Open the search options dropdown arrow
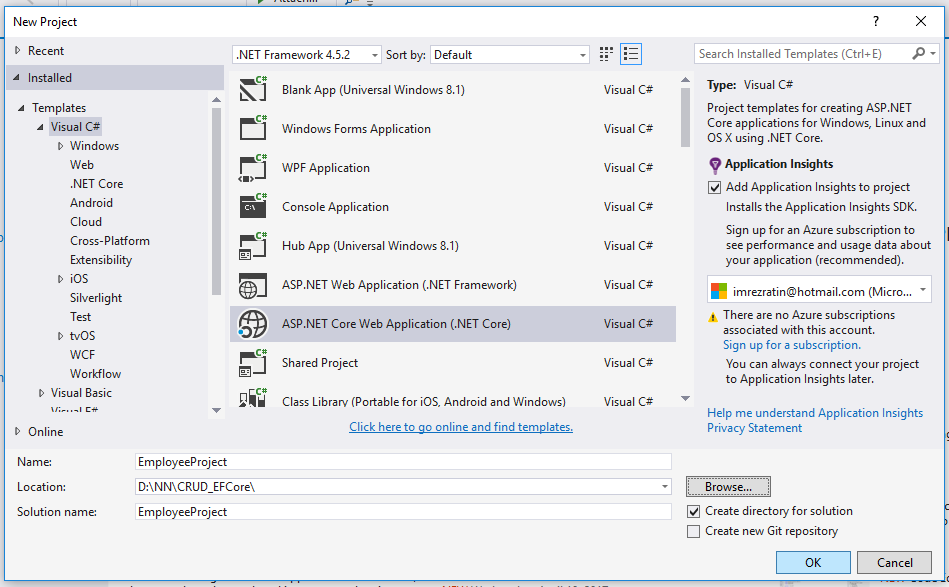The width and height of the screenshot is (949, 587). (x=933, y=54)
